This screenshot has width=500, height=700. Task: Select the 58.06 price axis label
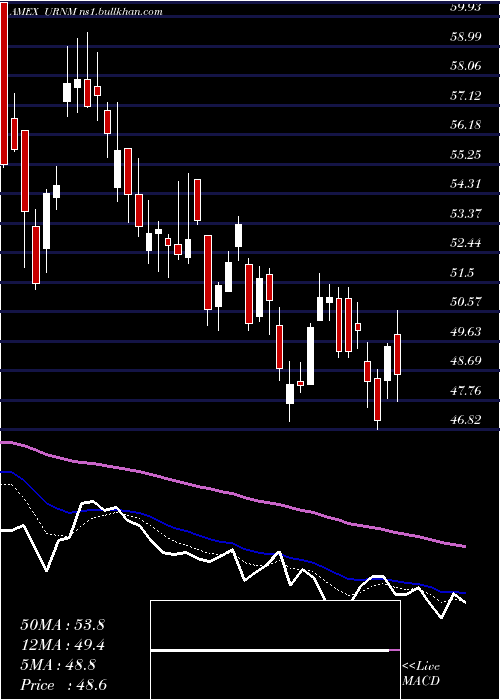(x=468, y=66)
